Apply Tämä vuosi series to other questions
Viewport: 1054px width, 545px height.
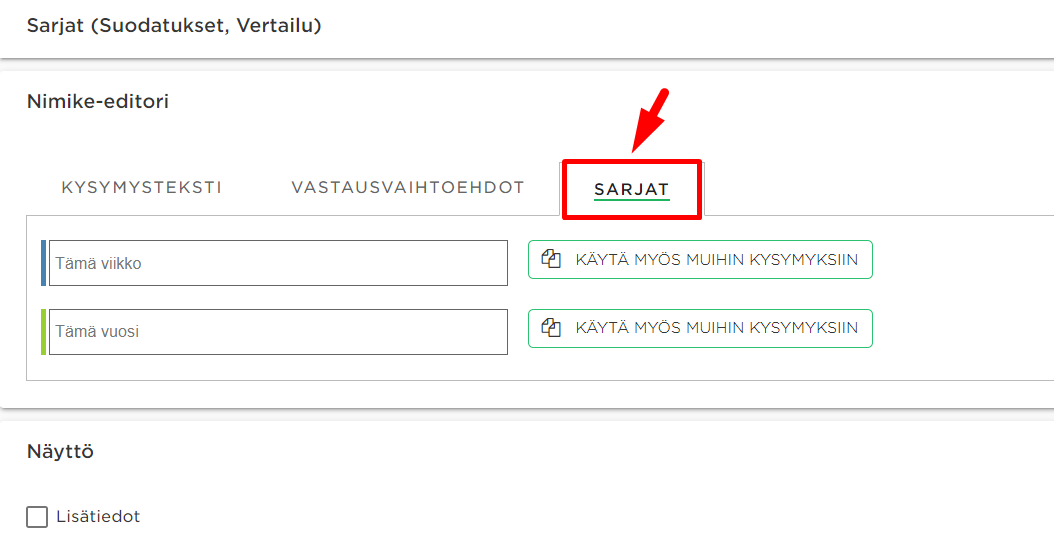coord(700,328)
